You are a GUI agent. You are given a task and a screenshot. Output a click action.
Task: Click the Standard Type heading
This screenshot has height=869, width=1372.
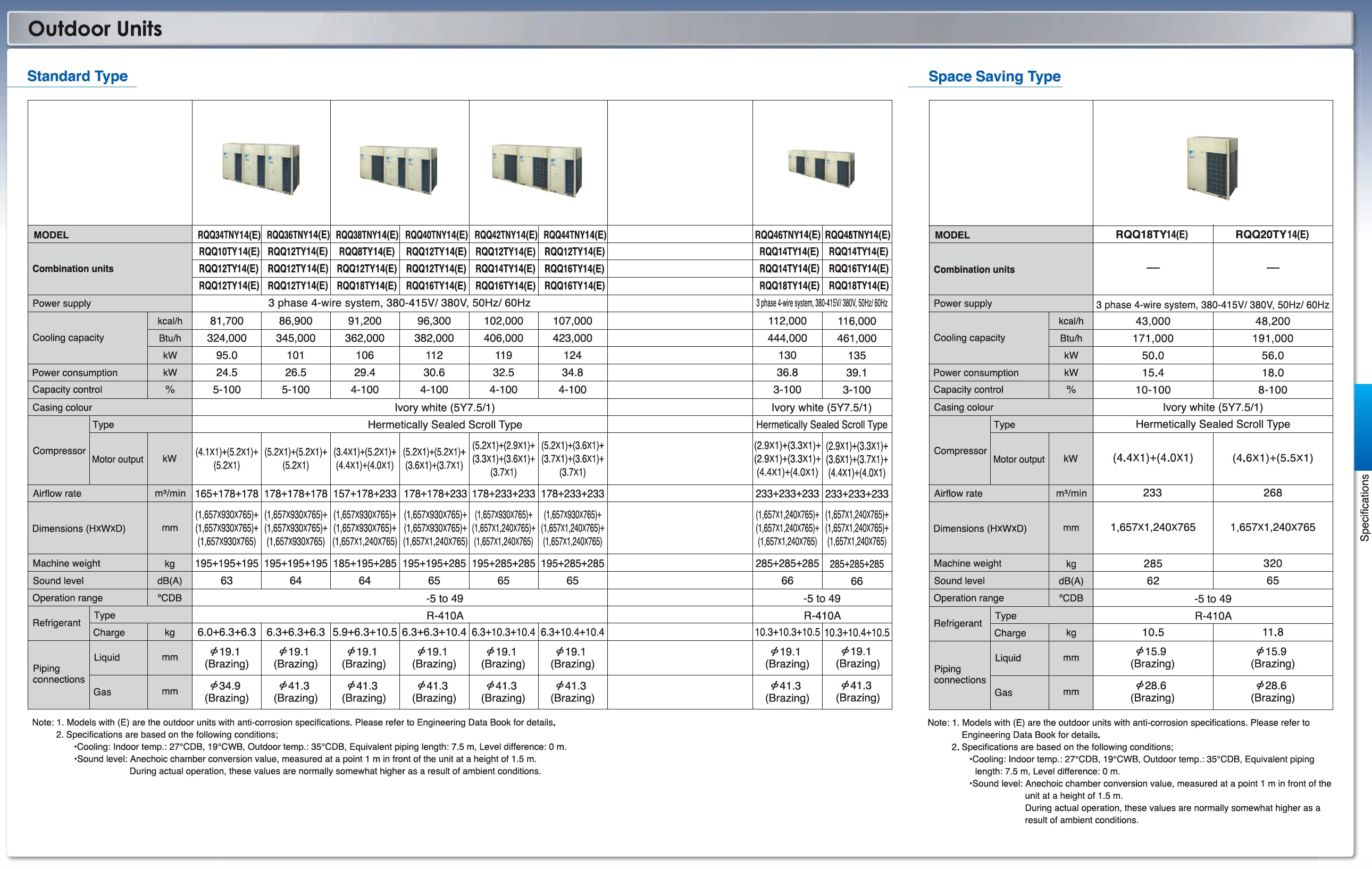(78, 77)
